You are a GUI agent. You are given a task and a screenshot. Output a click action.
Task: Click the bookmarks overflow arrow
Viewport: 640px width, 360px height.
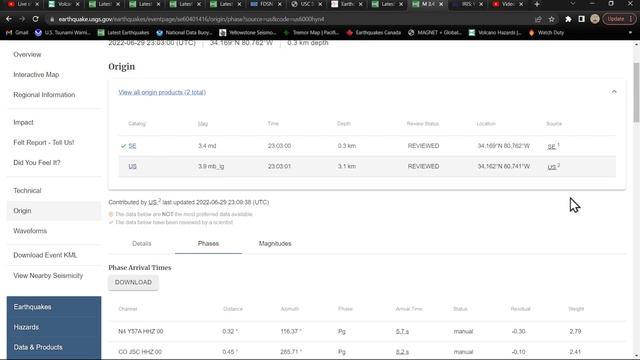(630, 33)
